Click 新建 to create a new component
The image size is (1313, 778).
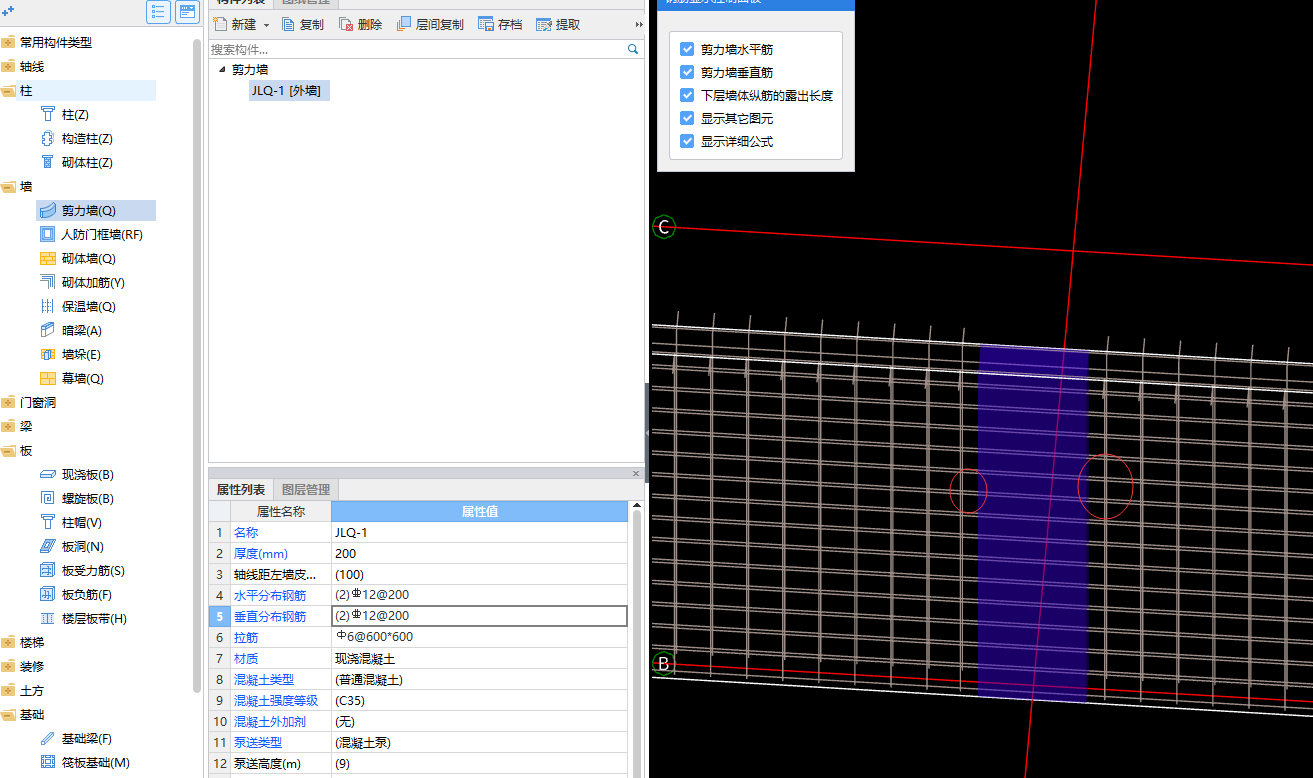click(x=235, y=25)
